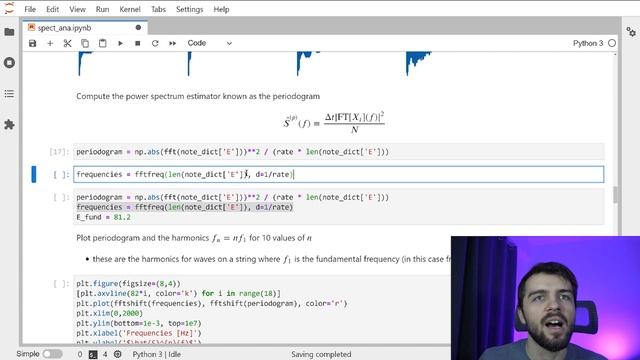Viewport: 640px width, 360px height.
Task: Open the property inspector gears icon
Action: [631, 32]
